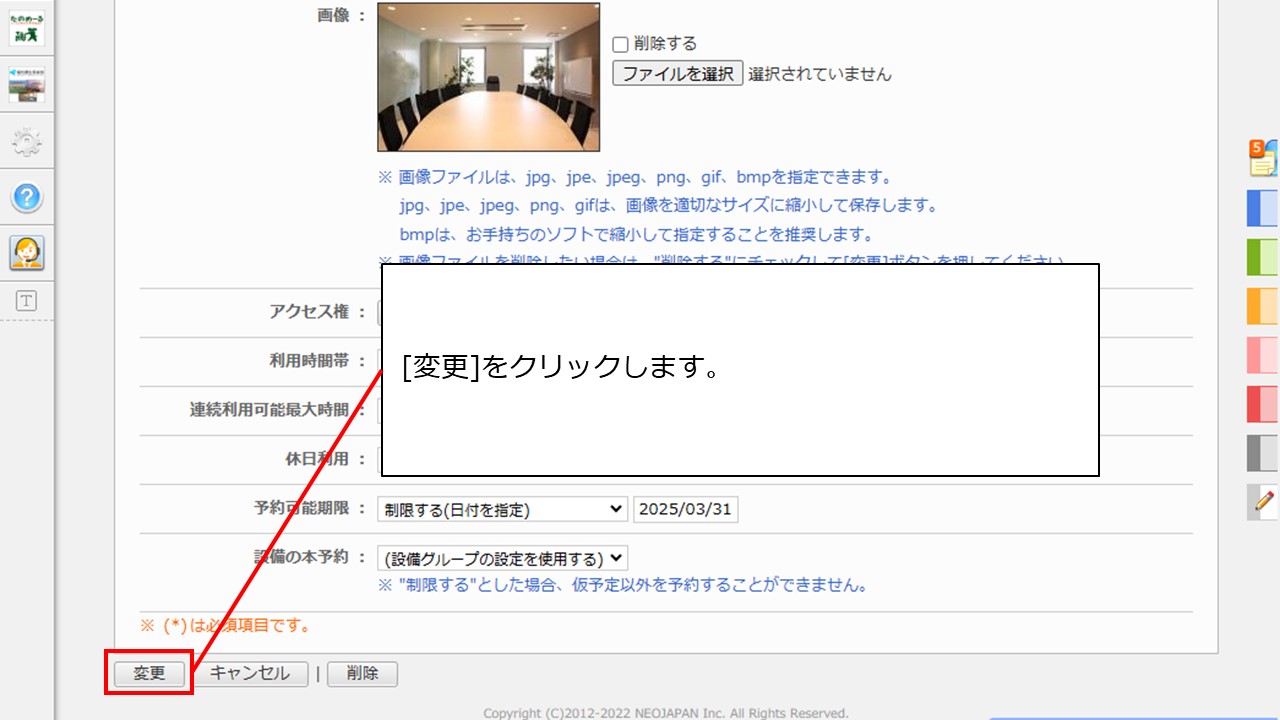This screenshot has height=720, width=1280.
Task: Click the 休日利用 label
Action: (317, 458)
